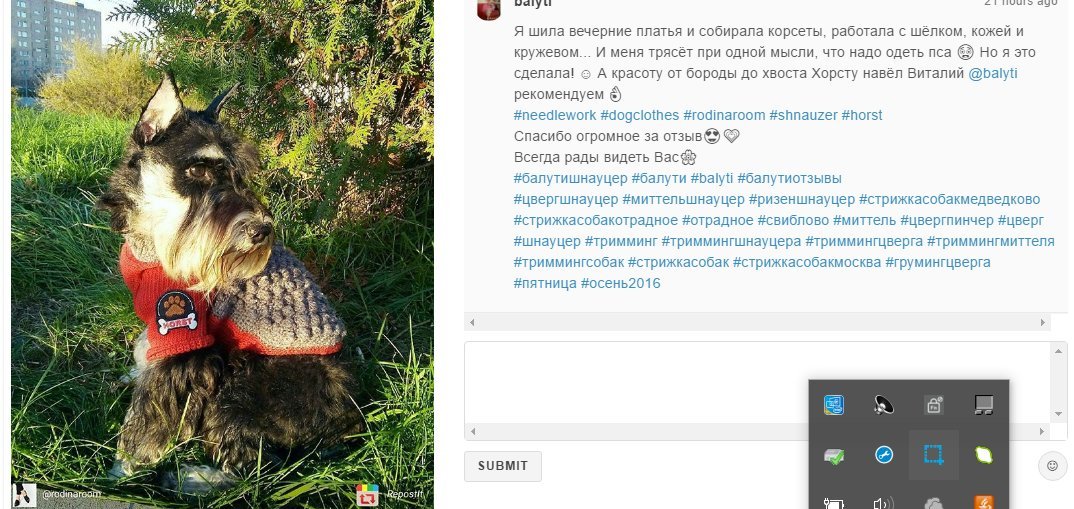Image resolution: width=1074 pixels, height=509 pixels.
Task: Open the touchpad tray icon
Action: coord(984,405)
